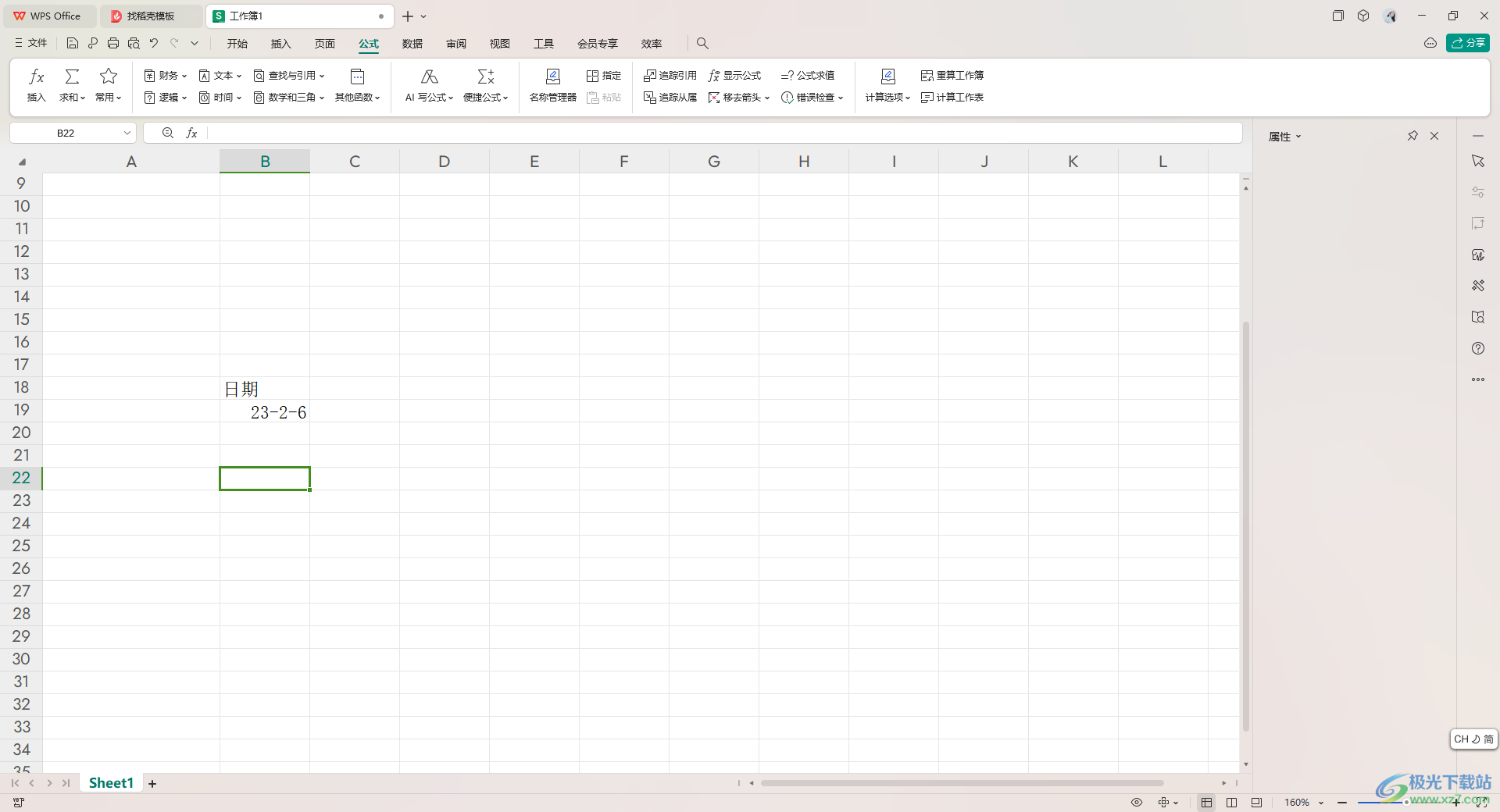Open the commonly used functions star icon
Viewport: 1500px width, 812px height.
point(109,77)
